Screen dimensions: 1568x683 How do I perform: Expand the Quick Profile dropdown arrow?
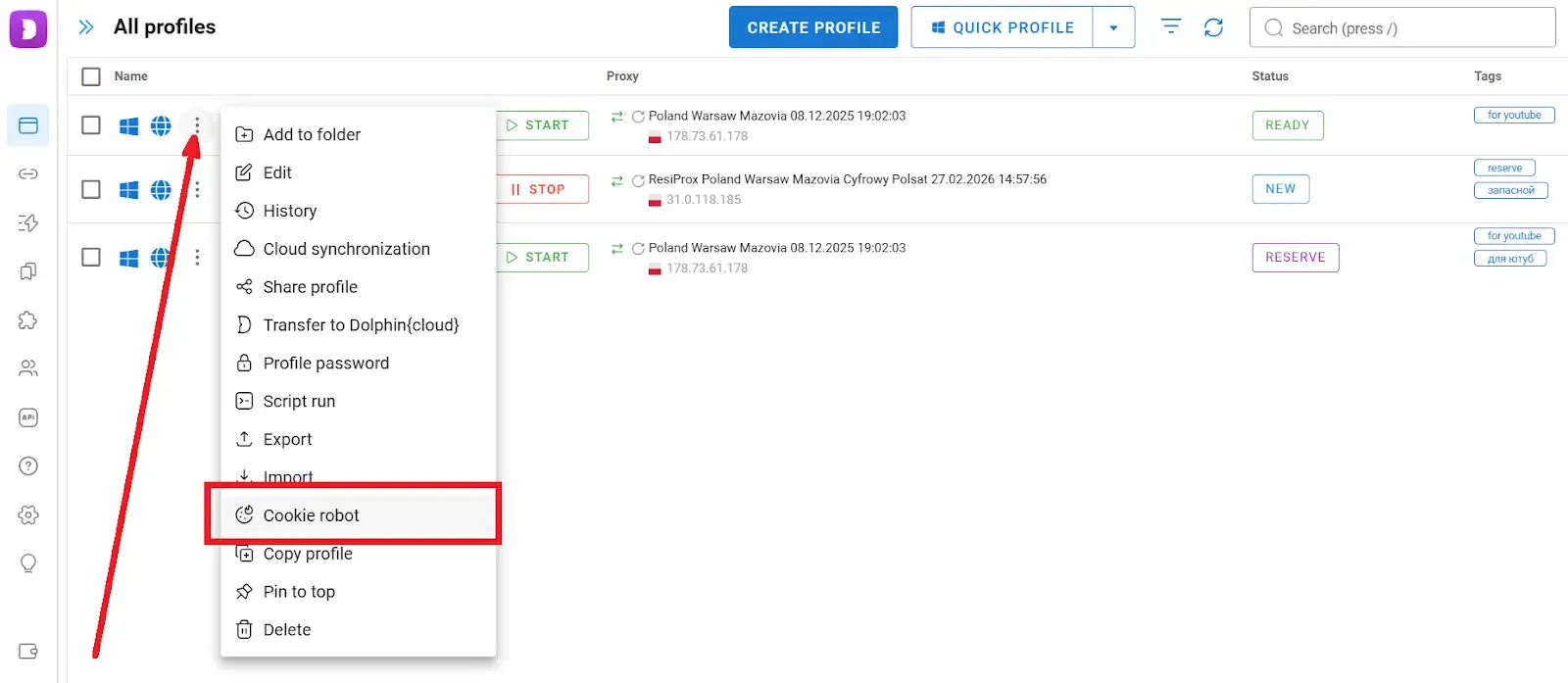click(x=1113, y=27)
